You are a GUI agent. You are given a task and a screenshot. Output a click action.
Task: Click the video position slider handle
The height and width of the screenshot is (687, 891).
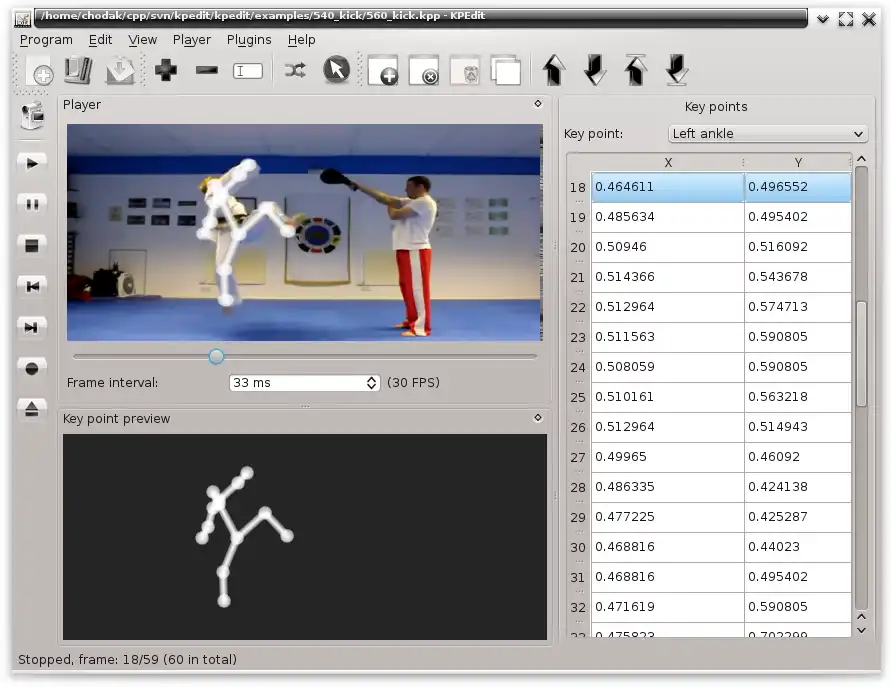(216, 356)
